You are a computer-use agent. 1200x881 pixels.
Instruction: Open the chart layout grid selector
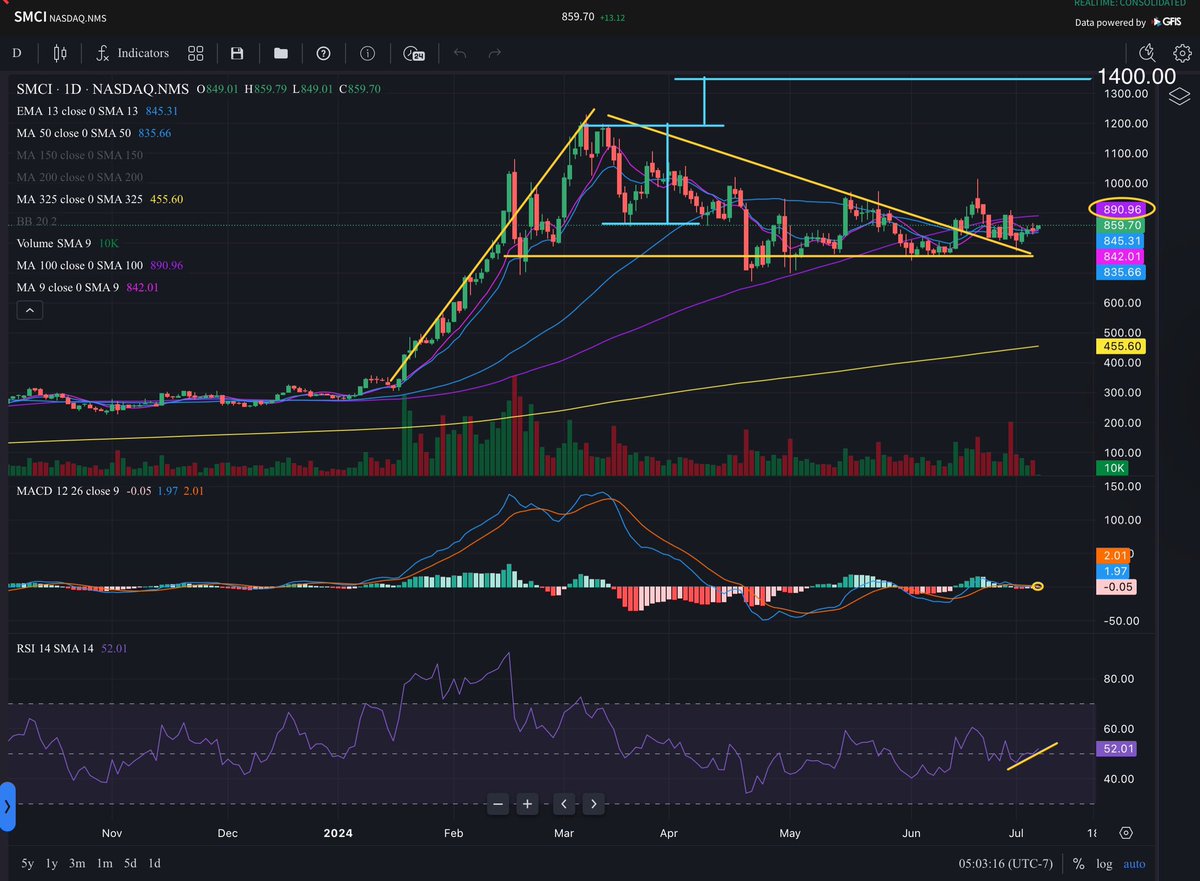tap(196, 53)
